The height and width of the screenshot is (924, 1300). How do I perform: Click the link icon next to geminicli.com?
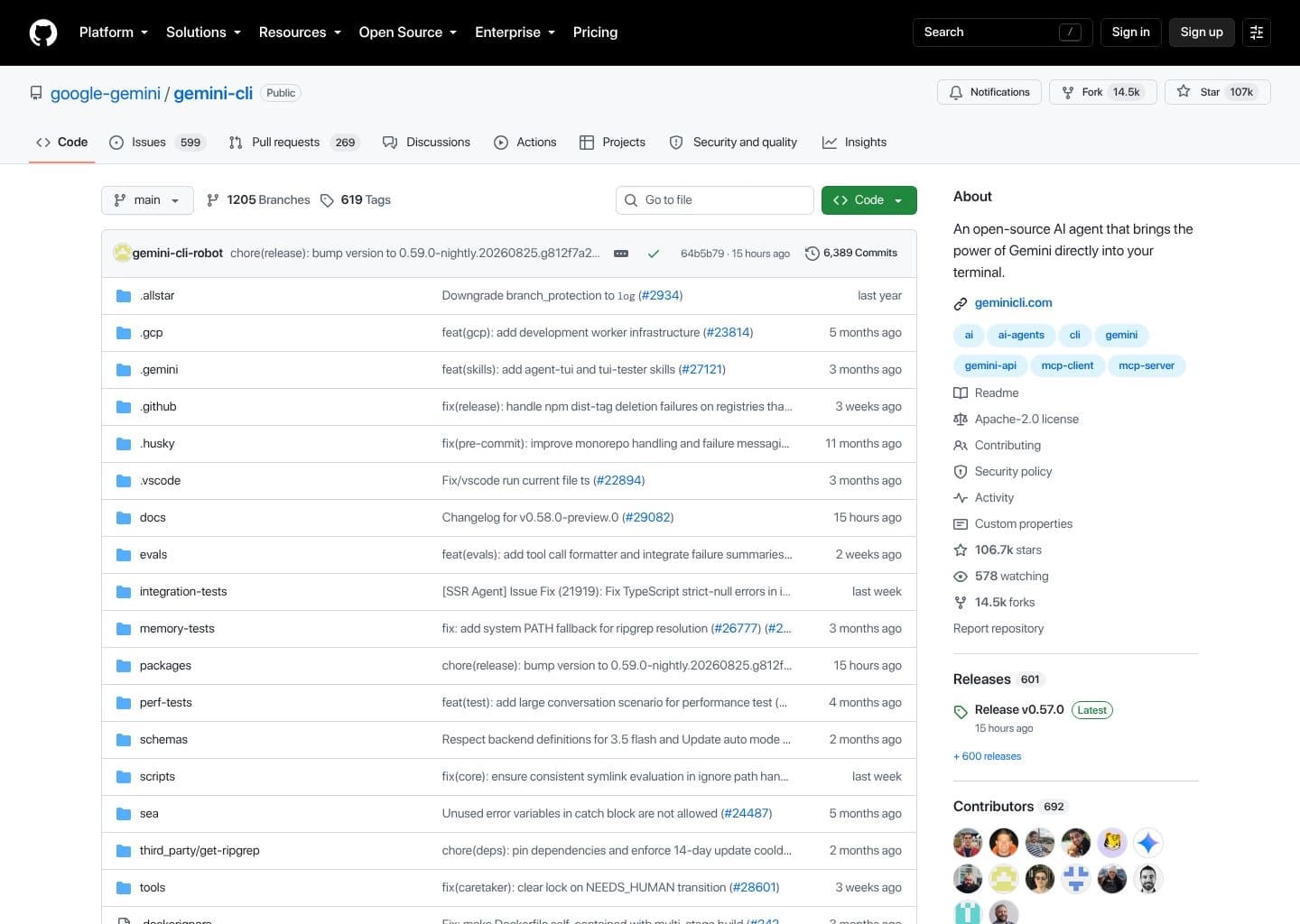(961, 303)
